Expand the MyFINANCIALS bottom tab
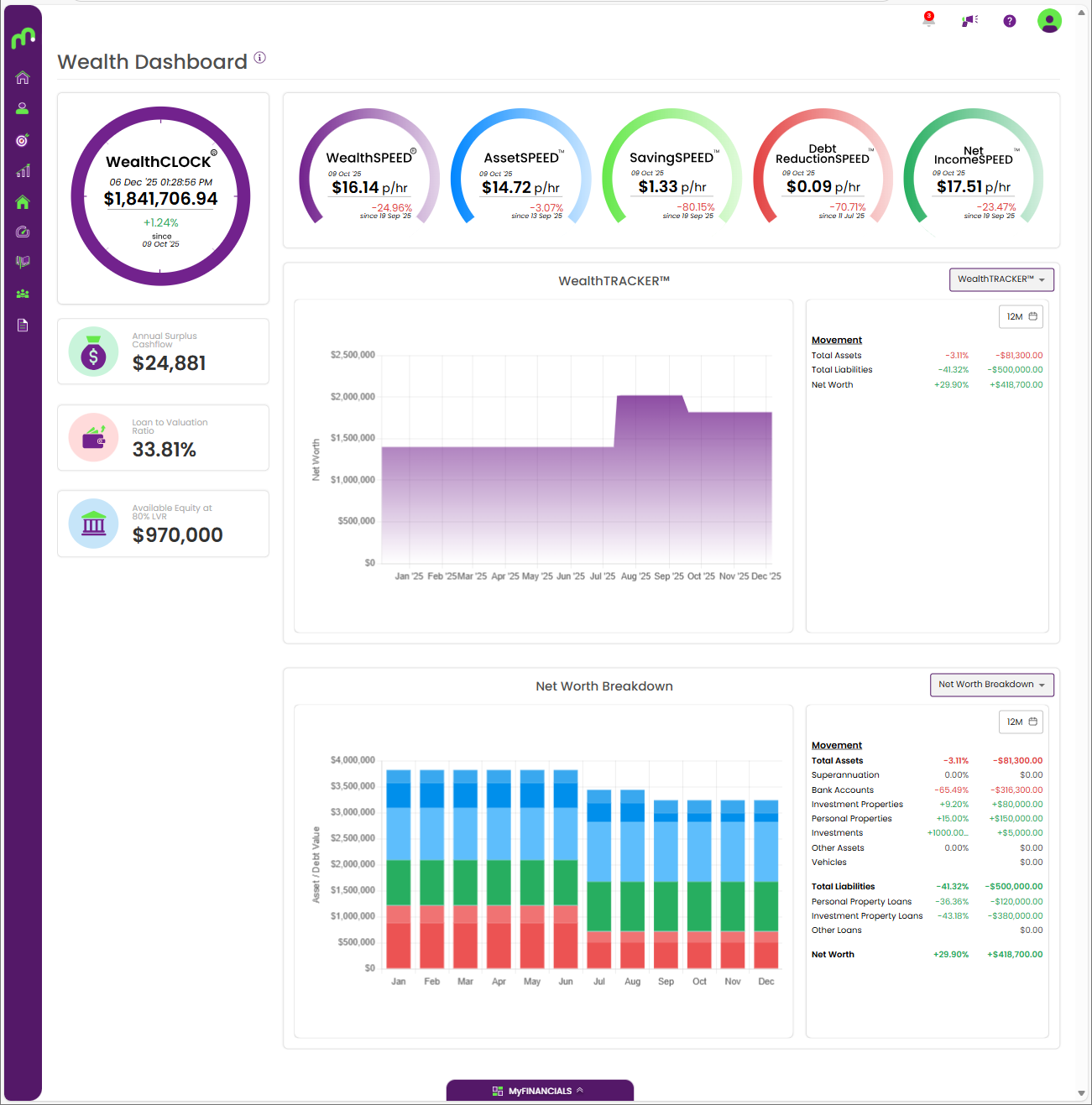Image resolution: width=1092 pixels, height=1105 pixels. click(540, 1091)
